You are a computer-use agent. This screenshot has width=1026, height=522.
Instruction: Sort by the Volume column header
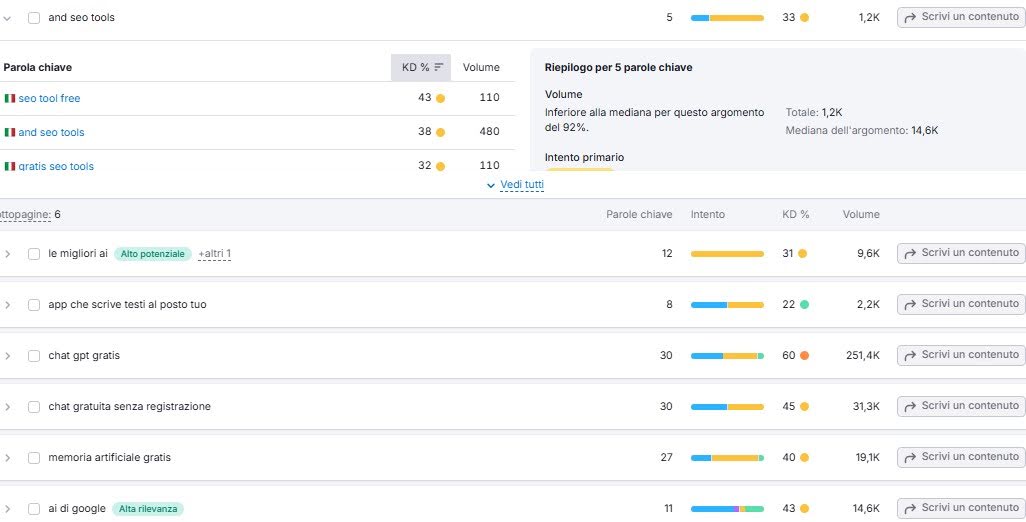click(481, 67)
